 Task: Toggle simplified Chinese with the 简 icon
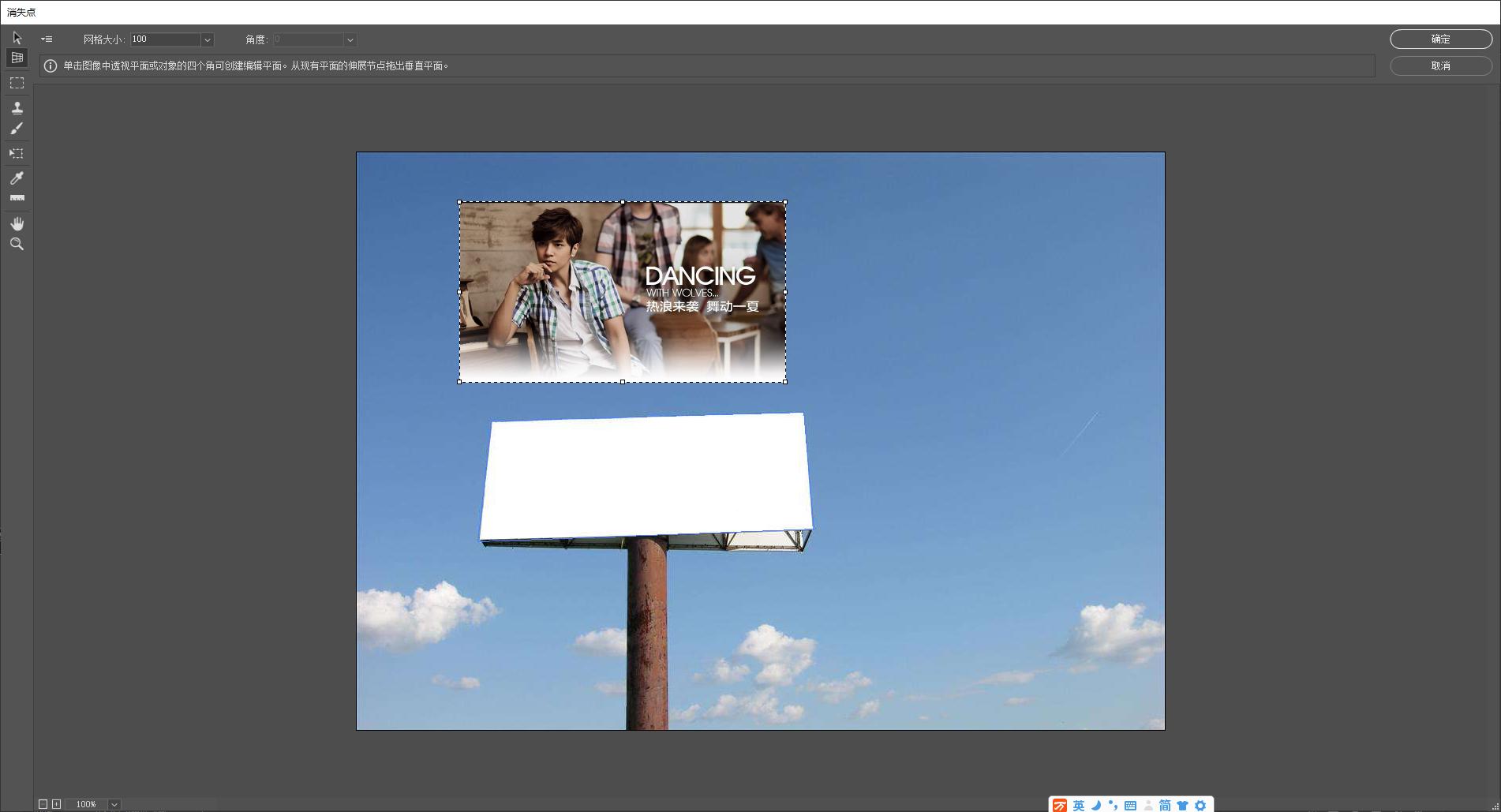pyautogui.click(x=1166, y=805)
